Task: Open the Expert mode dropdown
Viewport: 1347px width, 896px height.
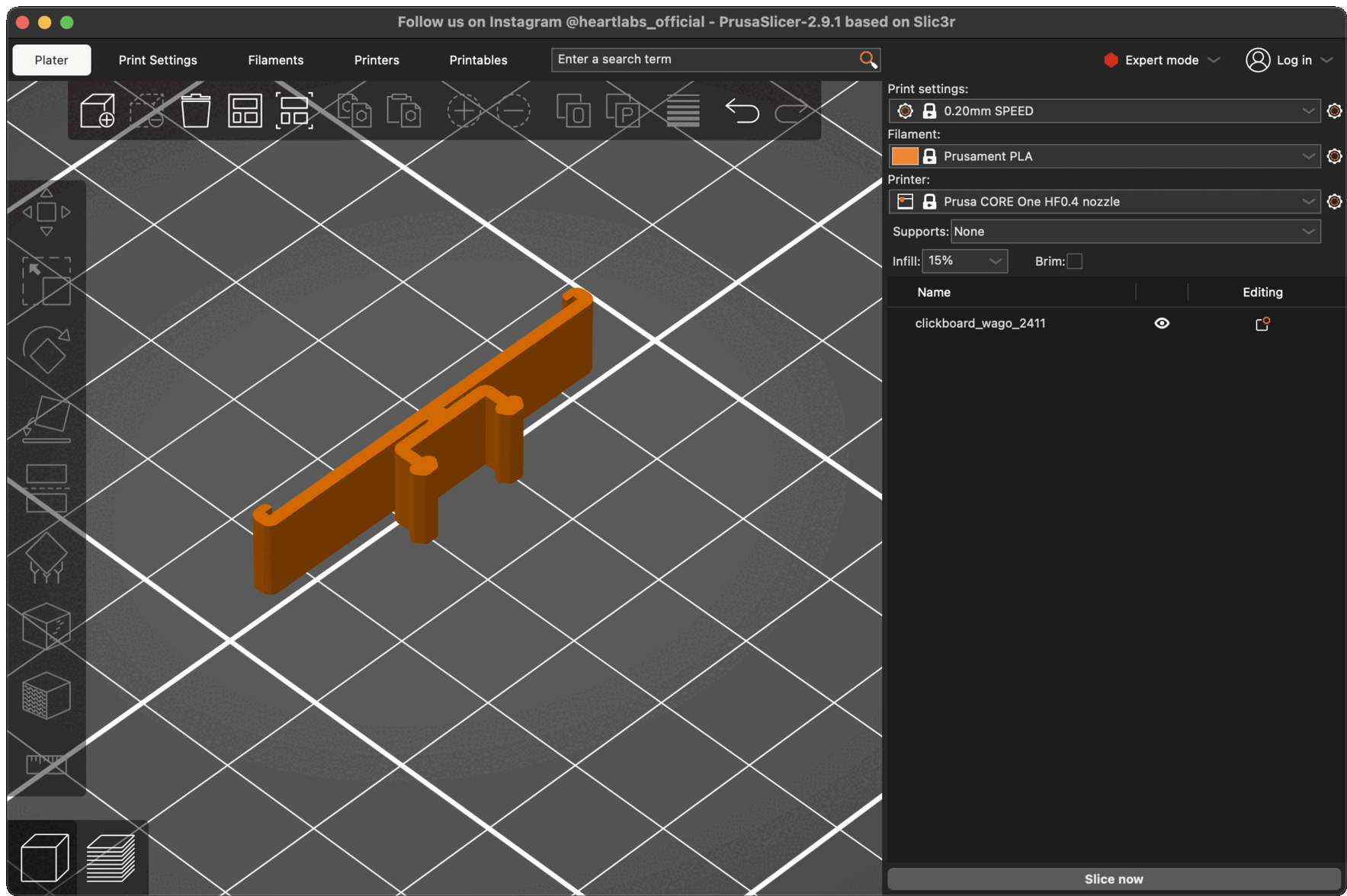Action: tap(1162, 60)
